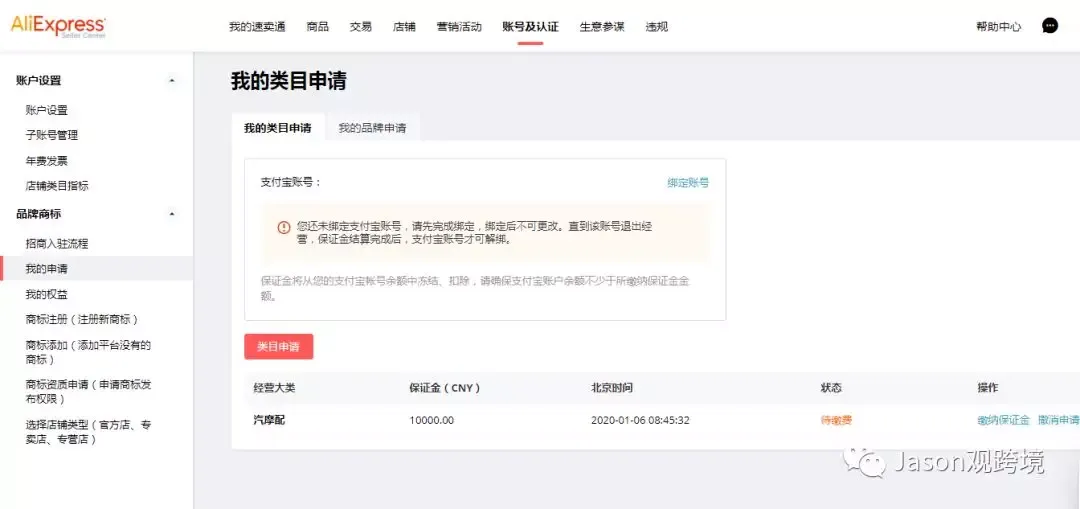Open 选择店铺类型 sidebar entry
Viewport: 1080px width, 509px height.
pyautogui.click(x=88, y=432)
